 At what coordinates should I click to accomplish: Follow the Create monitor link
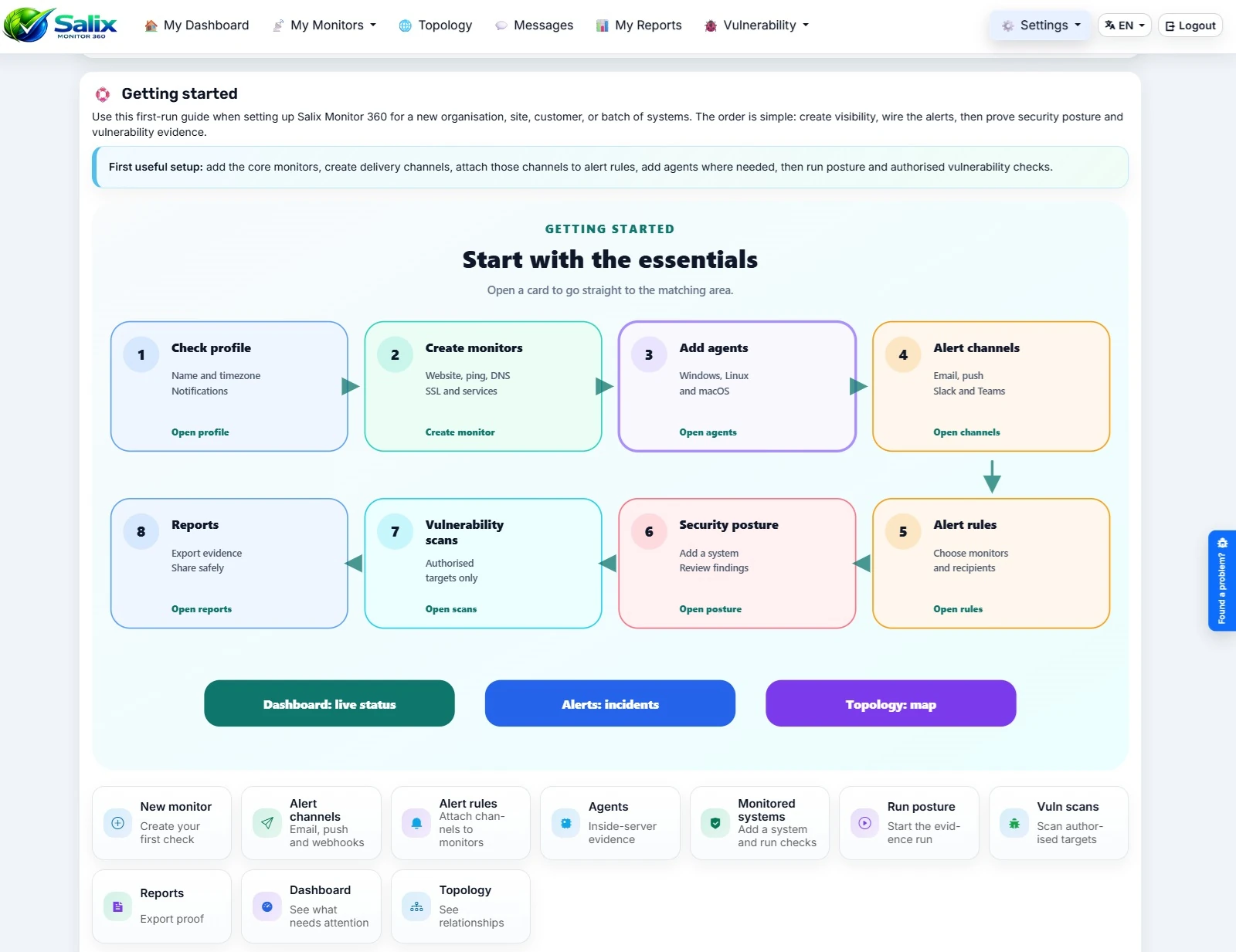pyautogui.click(x=460, y=432)
